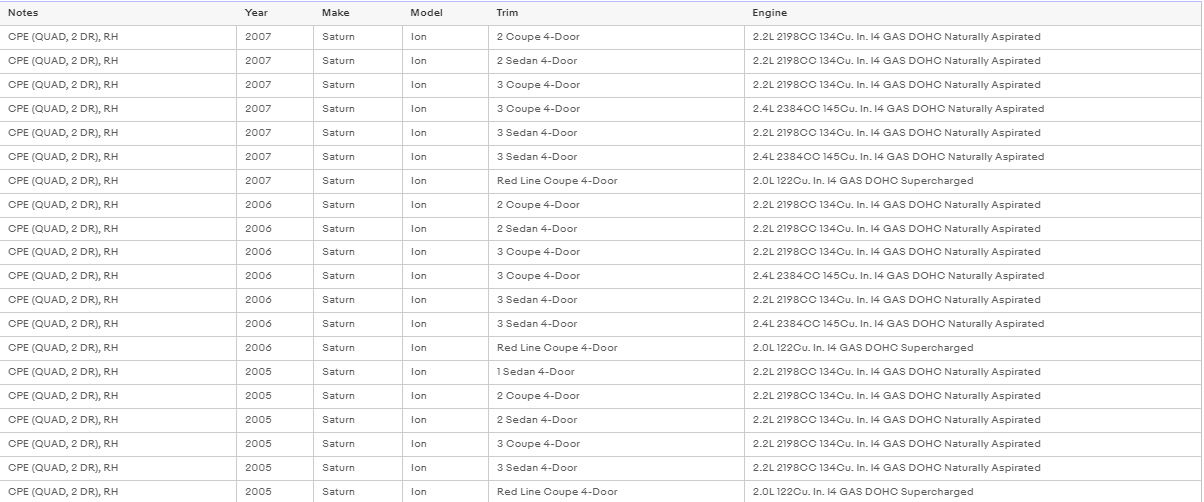Click first row's 2.2L engine cell
Image resolution: width=1204 pixels, height=502 pixels.
(x=974, y=37)
